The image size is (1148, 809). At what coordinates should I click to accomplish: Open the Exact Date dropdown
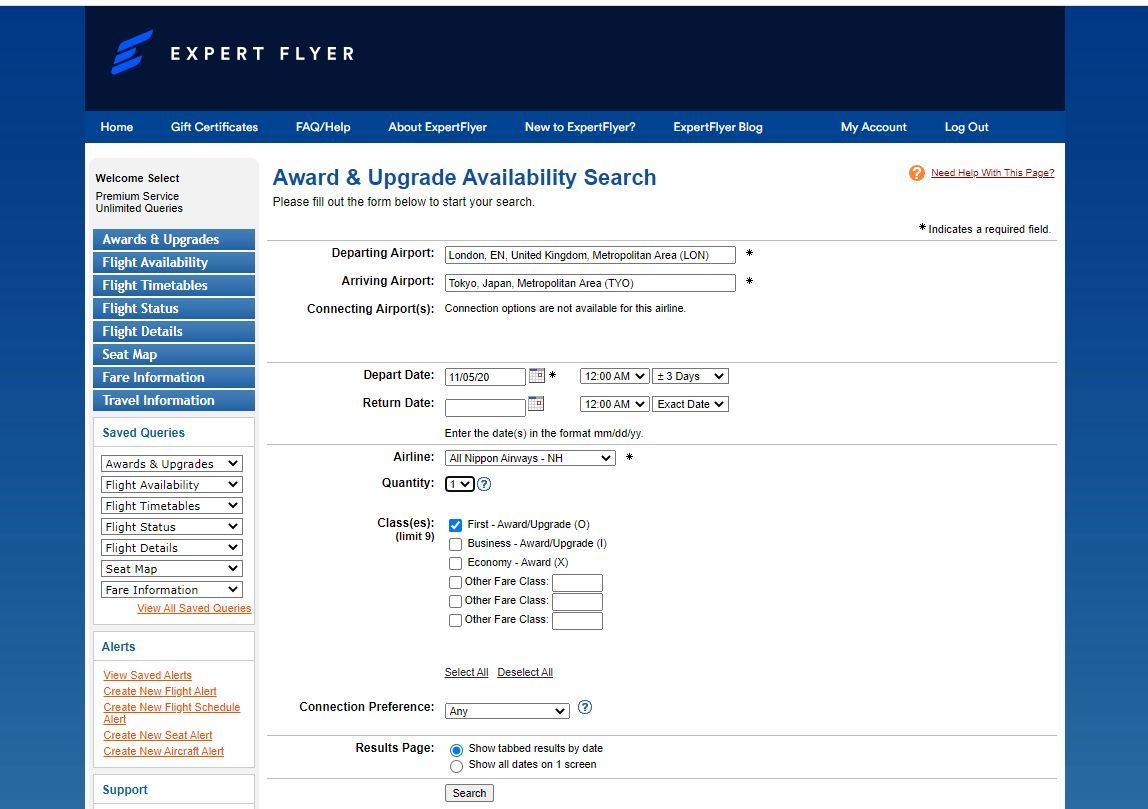pyautogui.click(x=690, y=404)
